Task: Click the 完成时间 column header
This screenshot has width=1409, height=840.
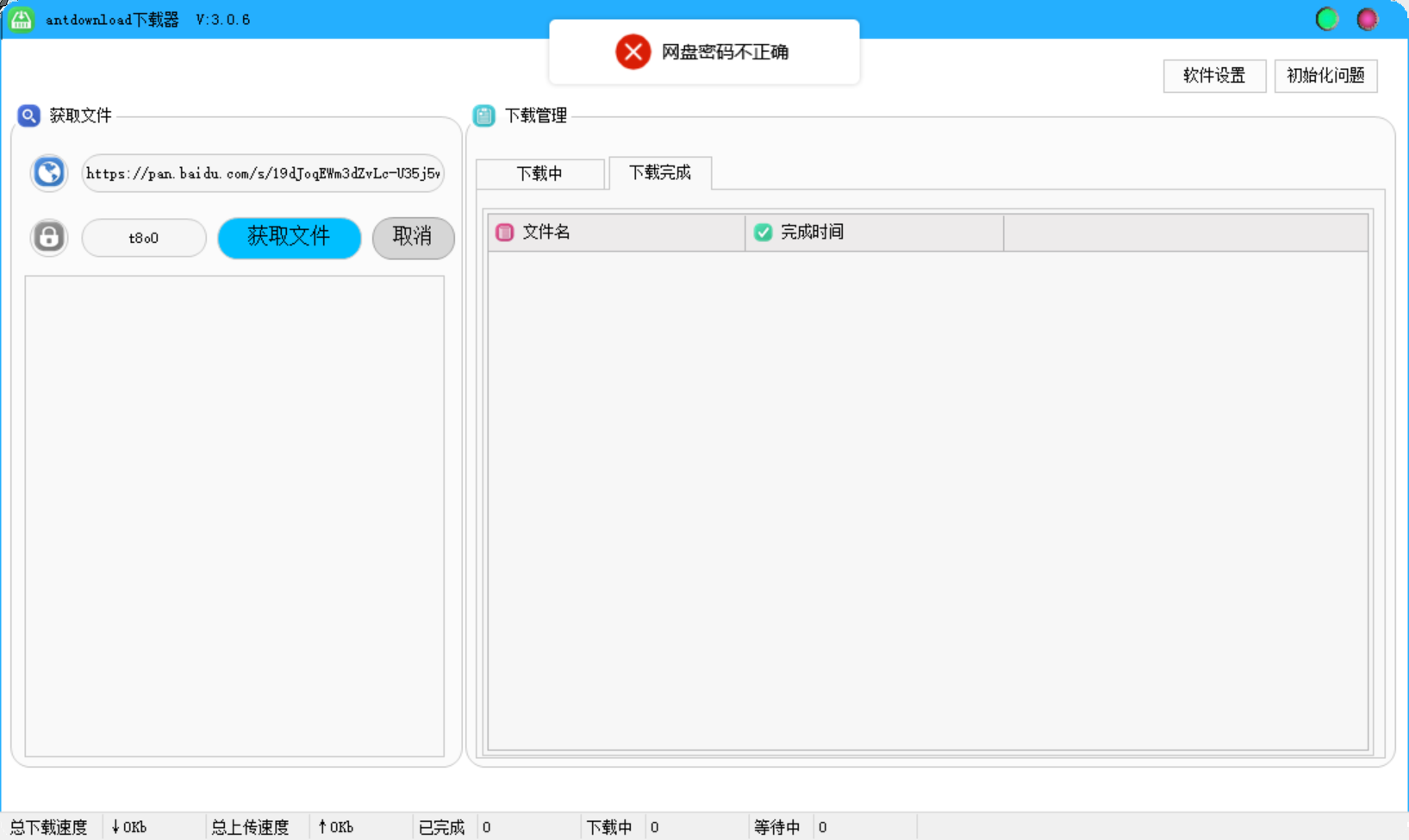Action: tap(875, 232)
